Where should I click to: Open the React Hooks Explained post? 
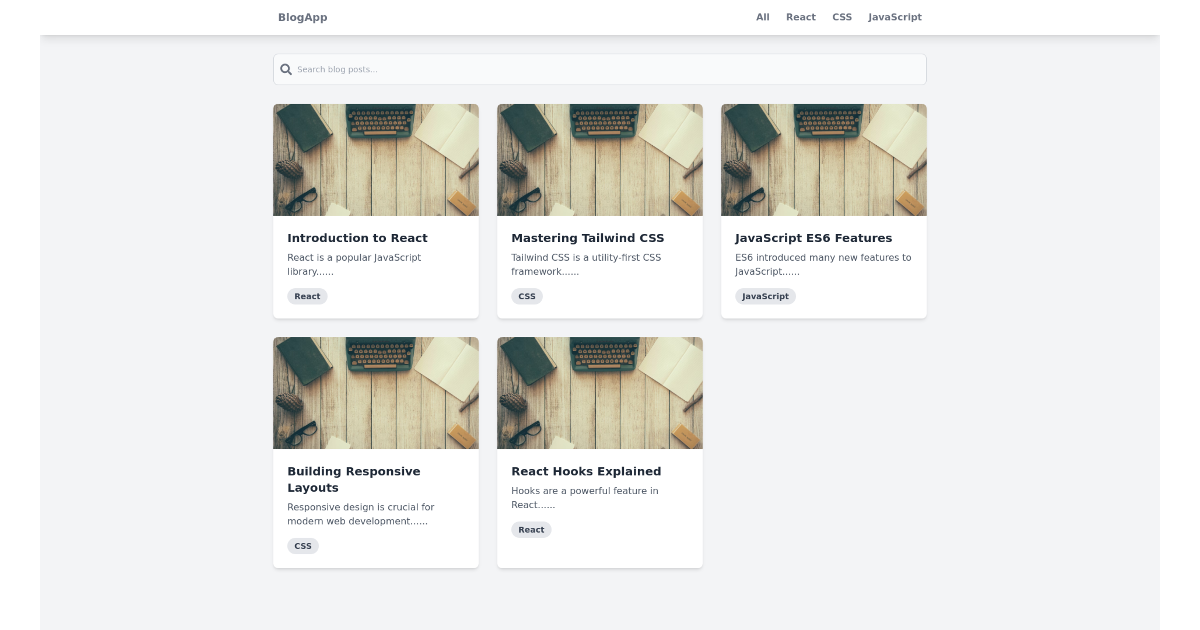pos(586,471)
